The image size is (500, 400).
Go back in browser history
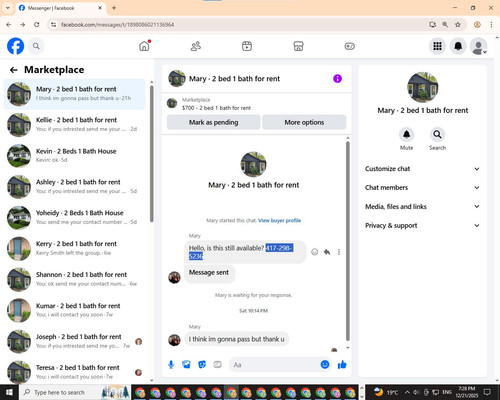coord(9,24)
